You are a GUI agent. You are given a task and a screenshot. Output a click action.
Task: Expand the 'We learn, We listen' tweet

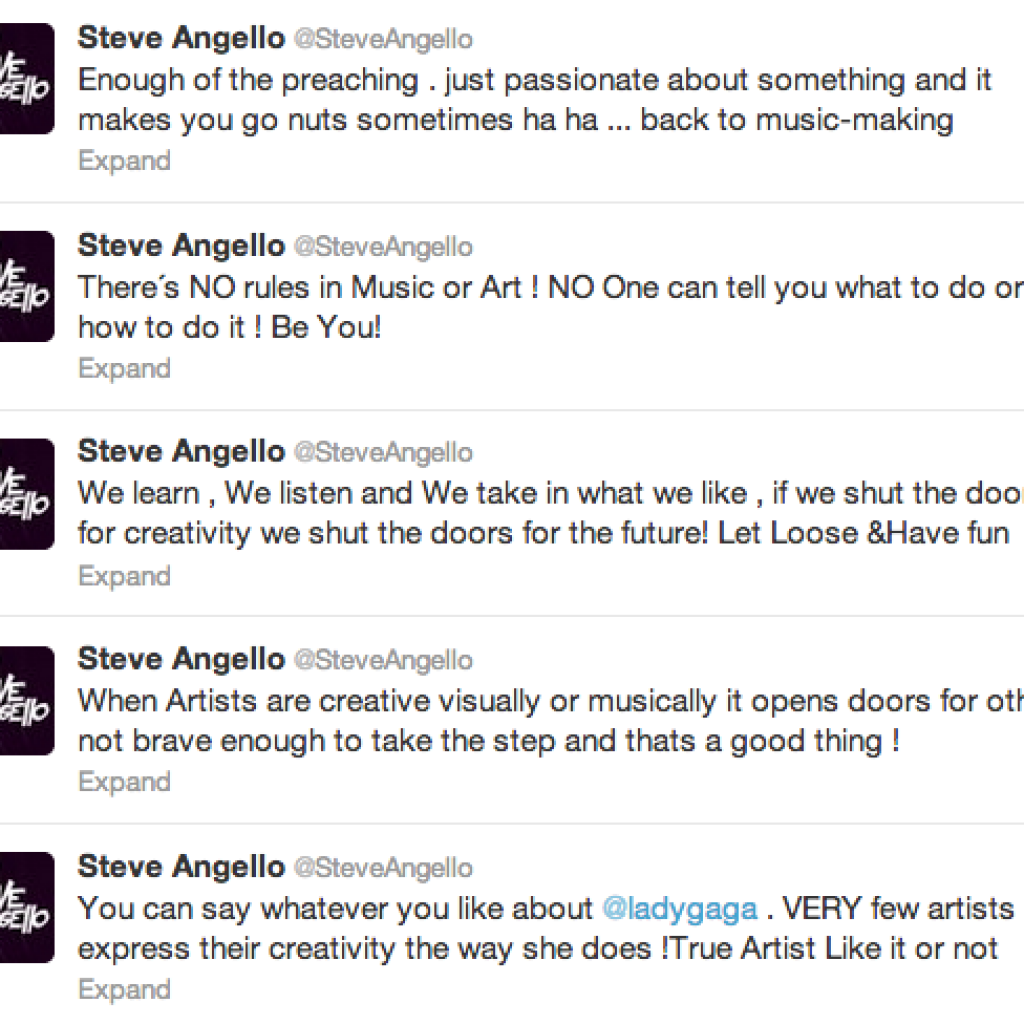[124, 576]
